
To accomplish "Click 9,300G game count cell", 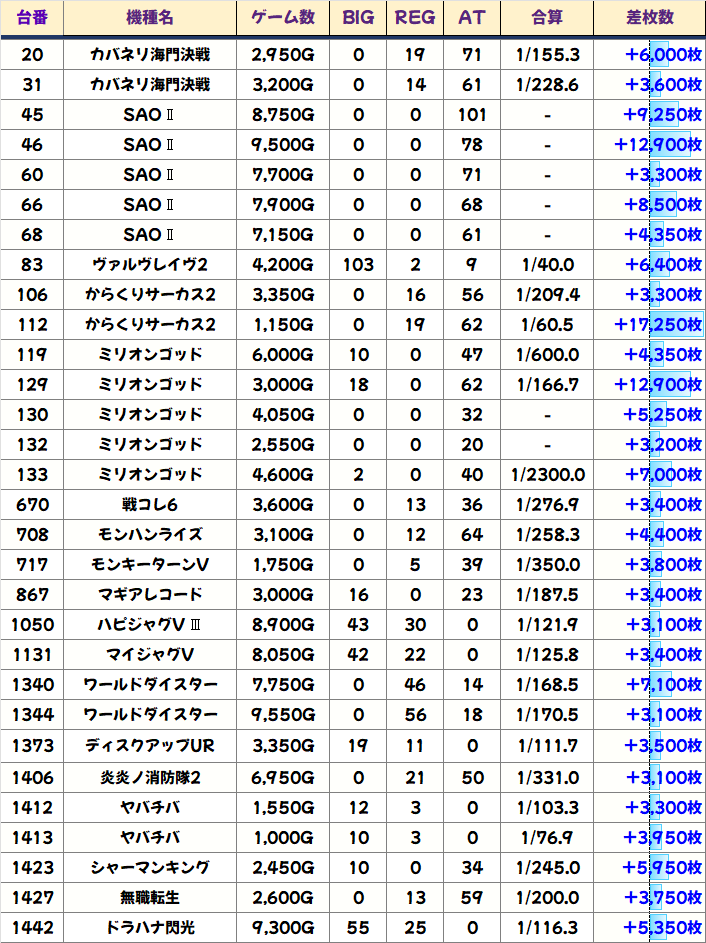I will click(x=283, y=928).
